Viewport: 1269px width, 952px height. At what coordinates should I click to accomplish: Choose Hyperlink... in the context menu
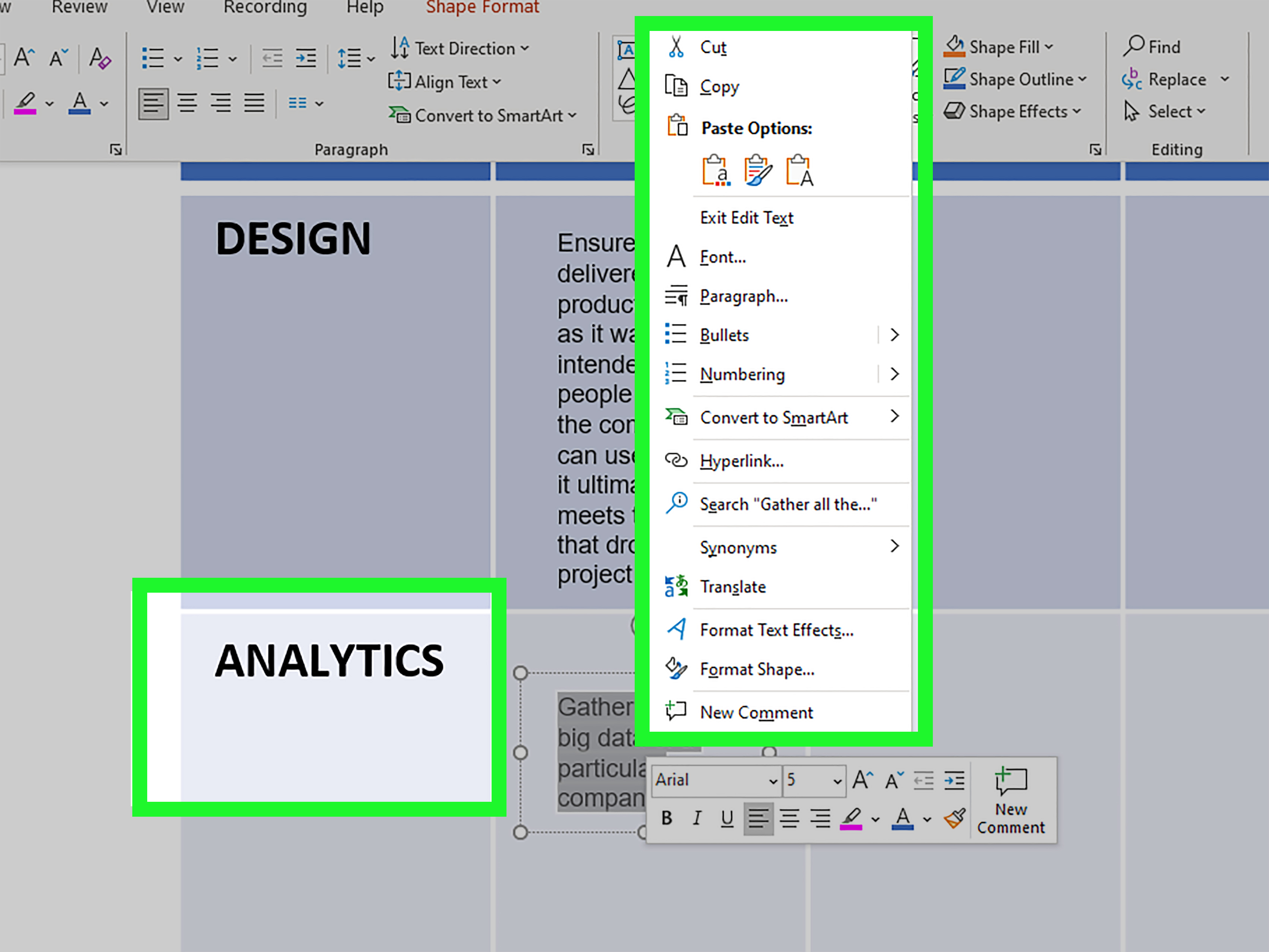pos(742,461)
